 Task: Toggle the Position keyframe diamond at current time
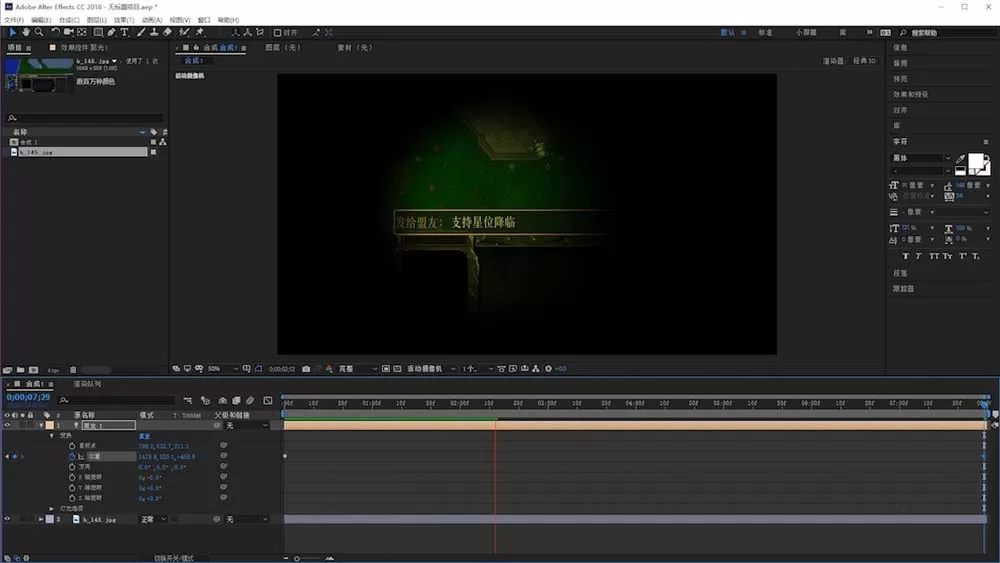(15, 457)
